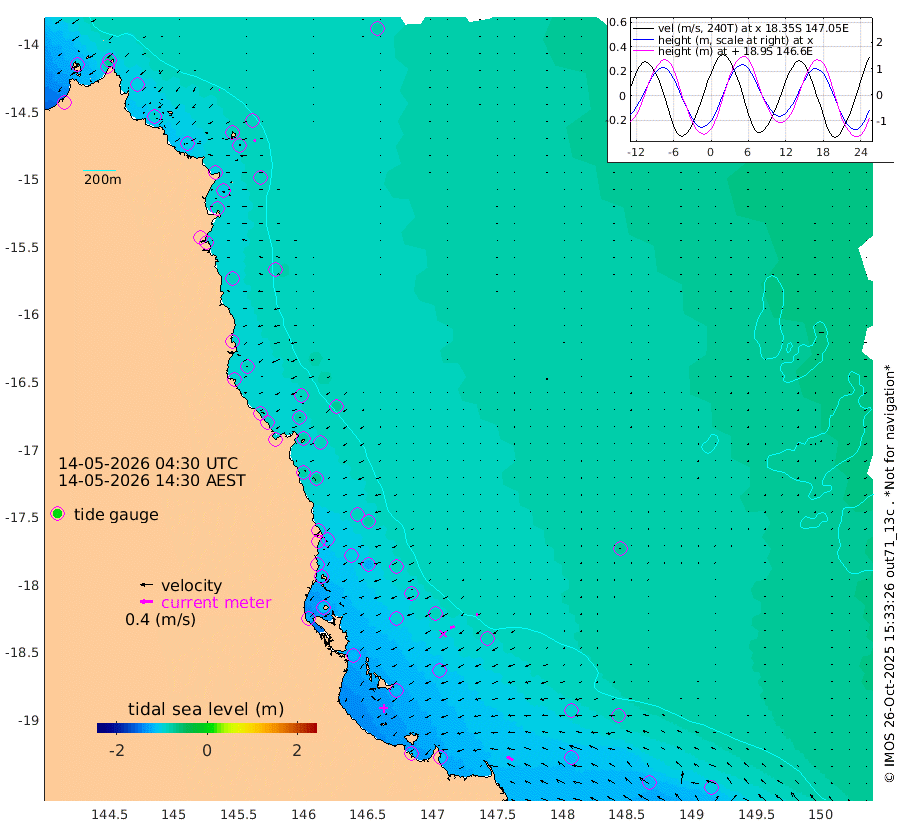This screenshot has height=834, width=900.
Task: Click the green tide gauge legend marker
Action: 57,514
